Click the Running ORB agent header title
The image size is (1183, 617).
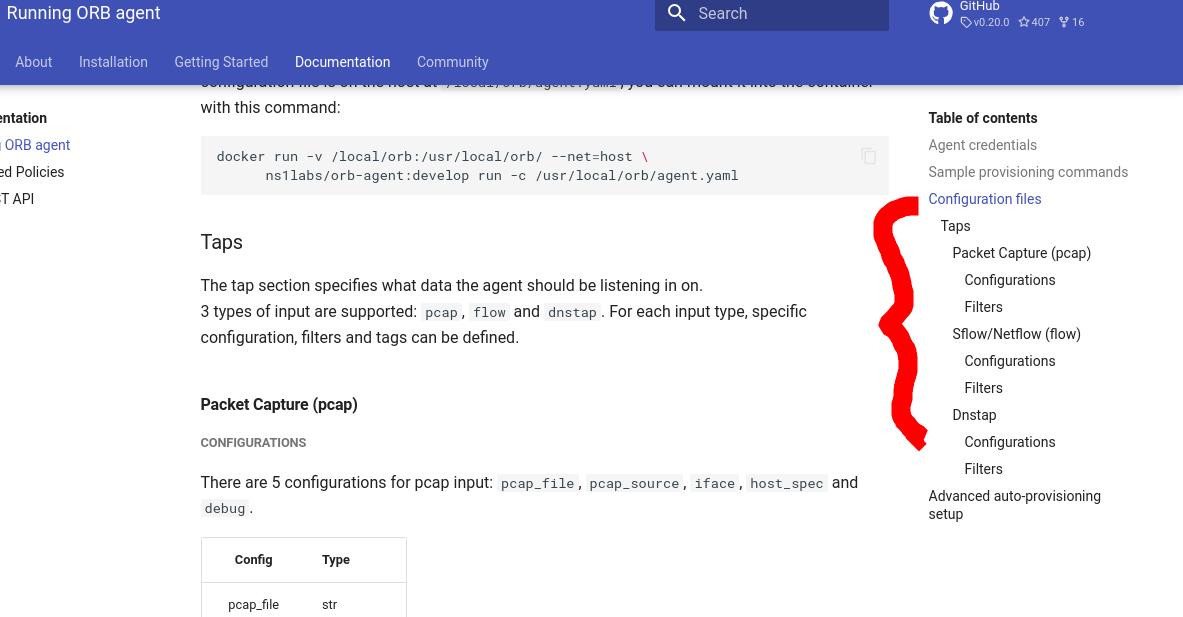pos(83,13)
